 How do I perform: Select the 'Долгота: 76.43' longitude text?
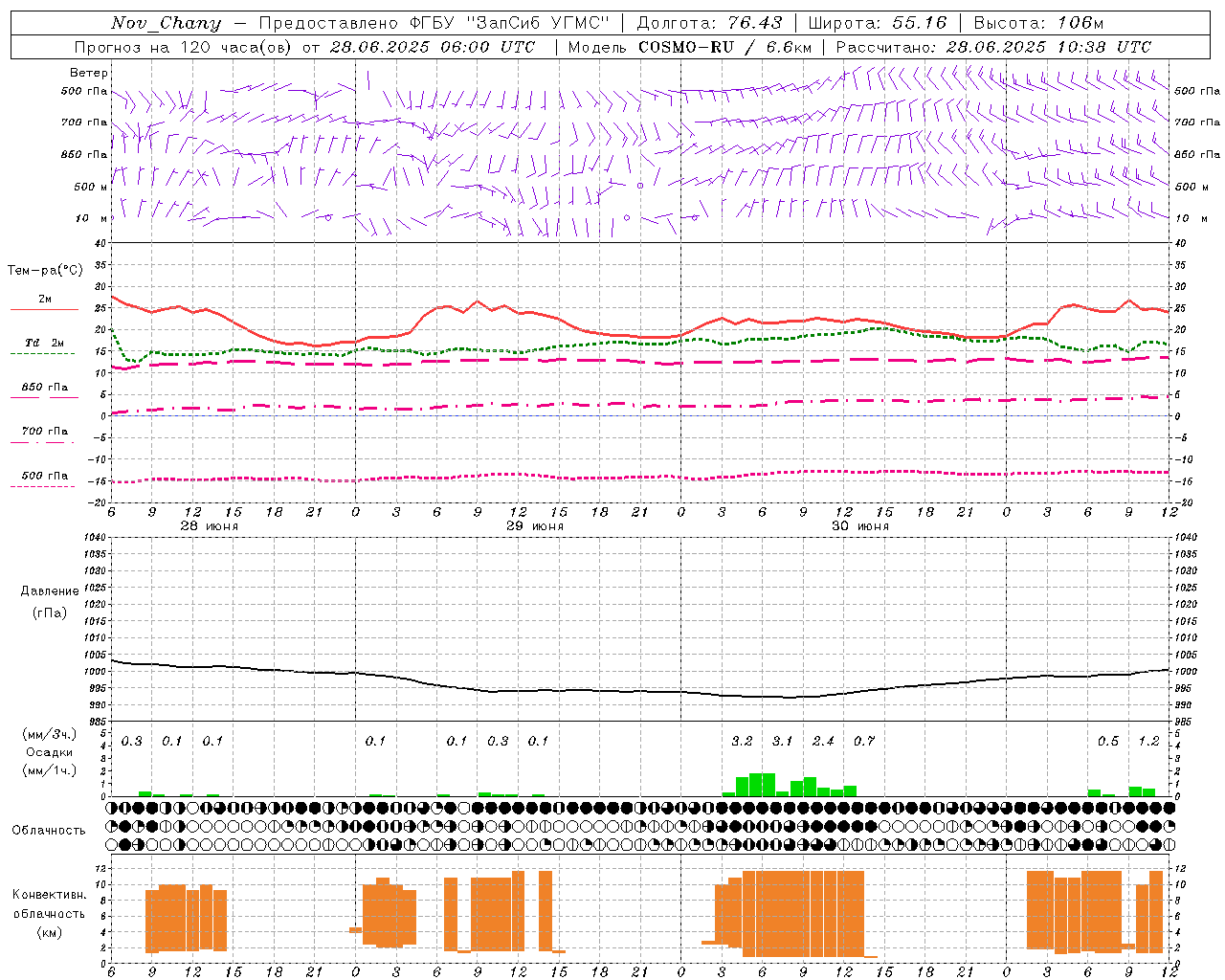[x=709, y=23]
